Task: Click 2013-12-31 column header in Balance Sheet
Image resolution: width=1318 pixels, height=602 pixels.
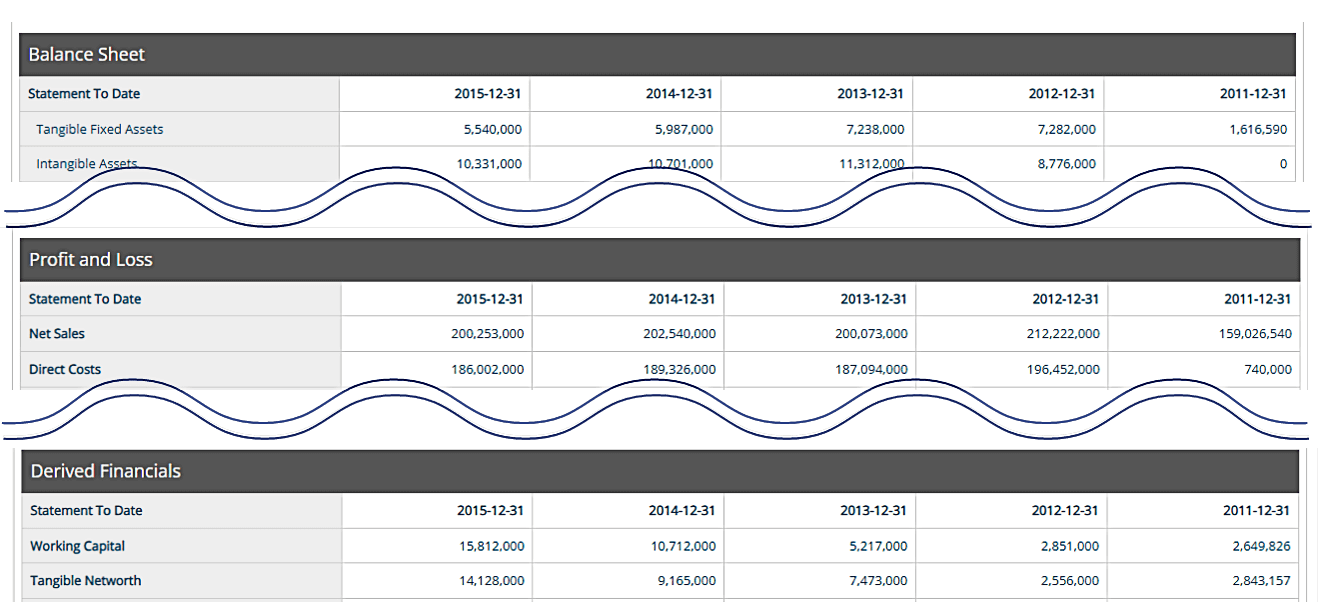Action: coord(870,94)
